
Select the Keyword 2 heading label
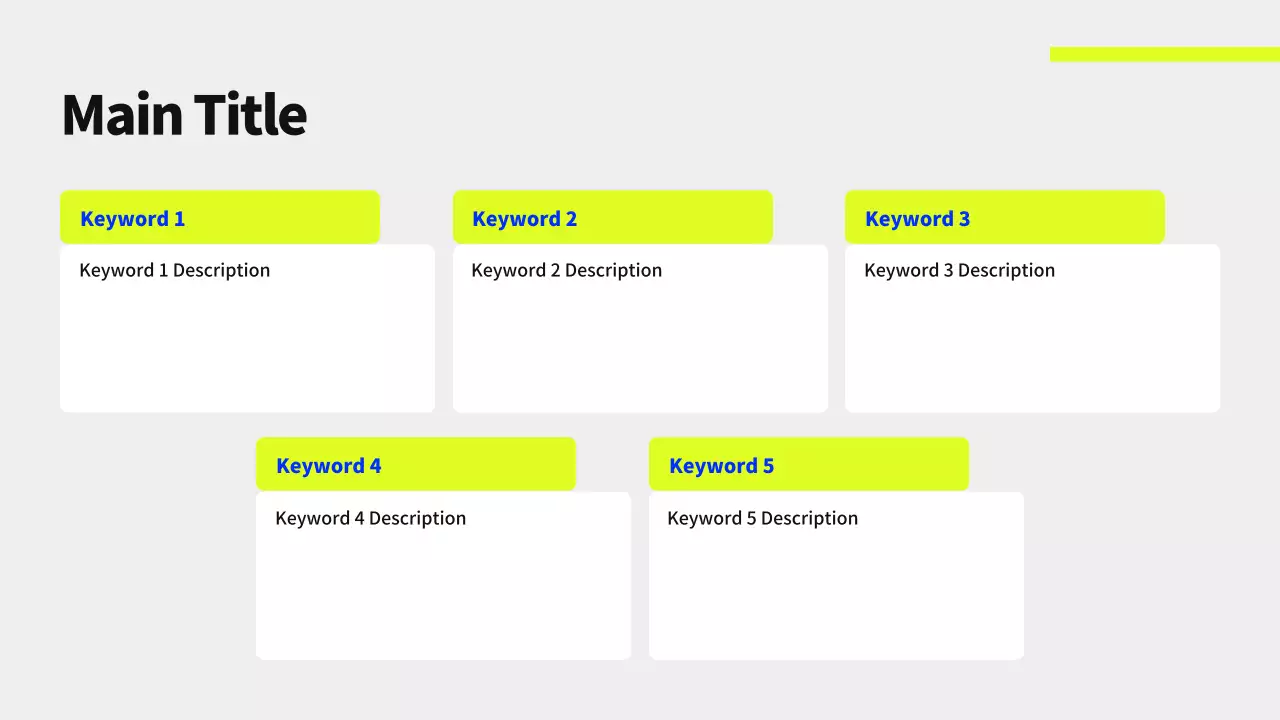click(x=524, y=219)
